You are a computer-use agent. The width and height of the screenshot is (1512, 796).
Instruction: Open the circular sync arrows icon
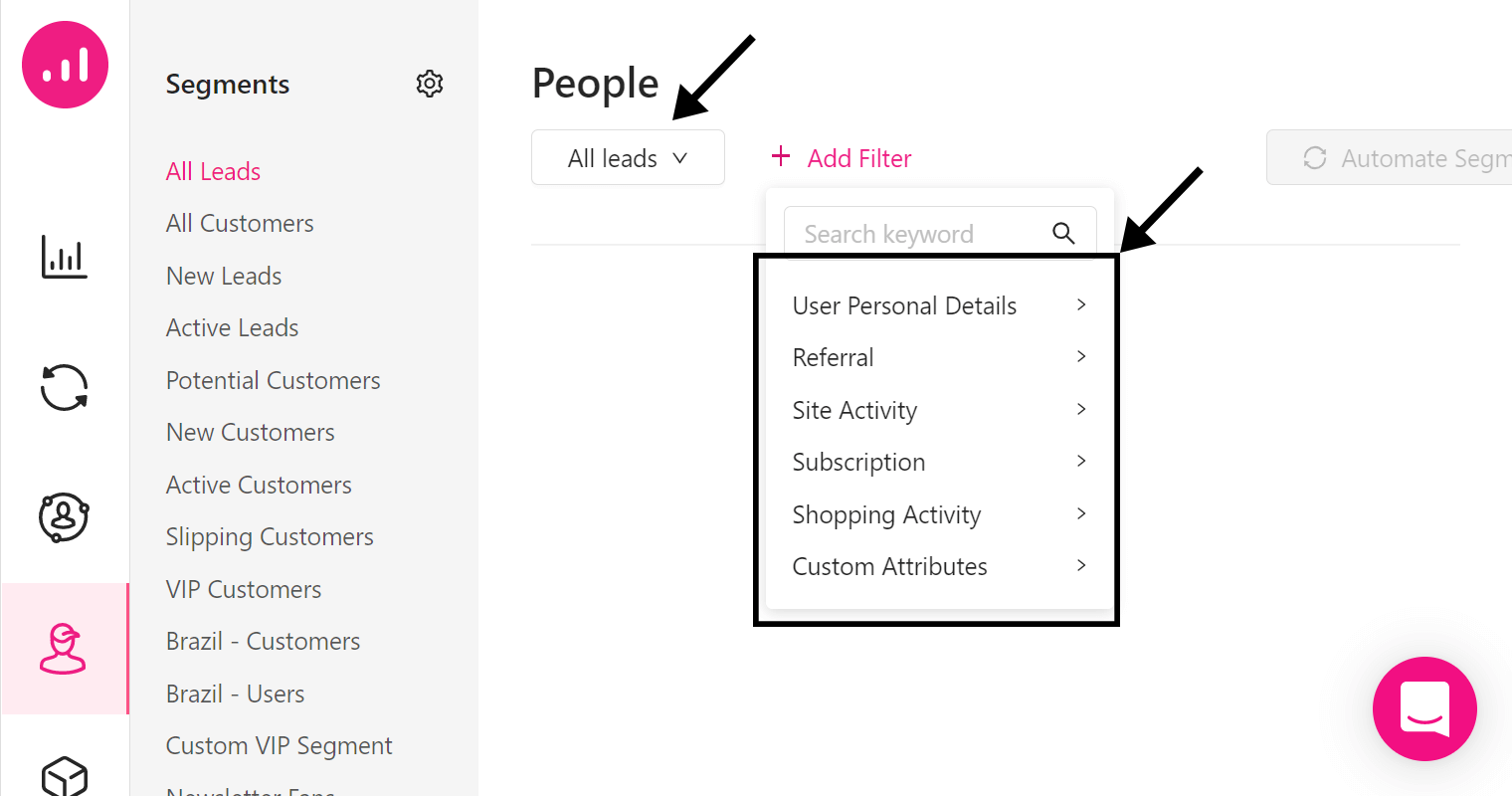point(64,387)
